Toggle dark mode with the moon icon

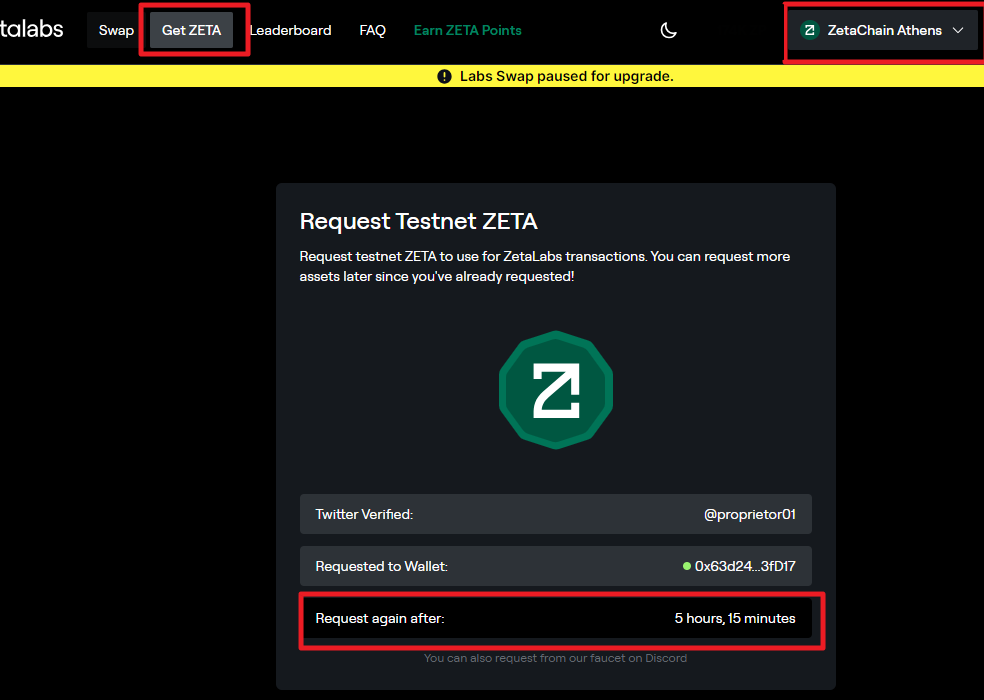(x=668, y=30)
